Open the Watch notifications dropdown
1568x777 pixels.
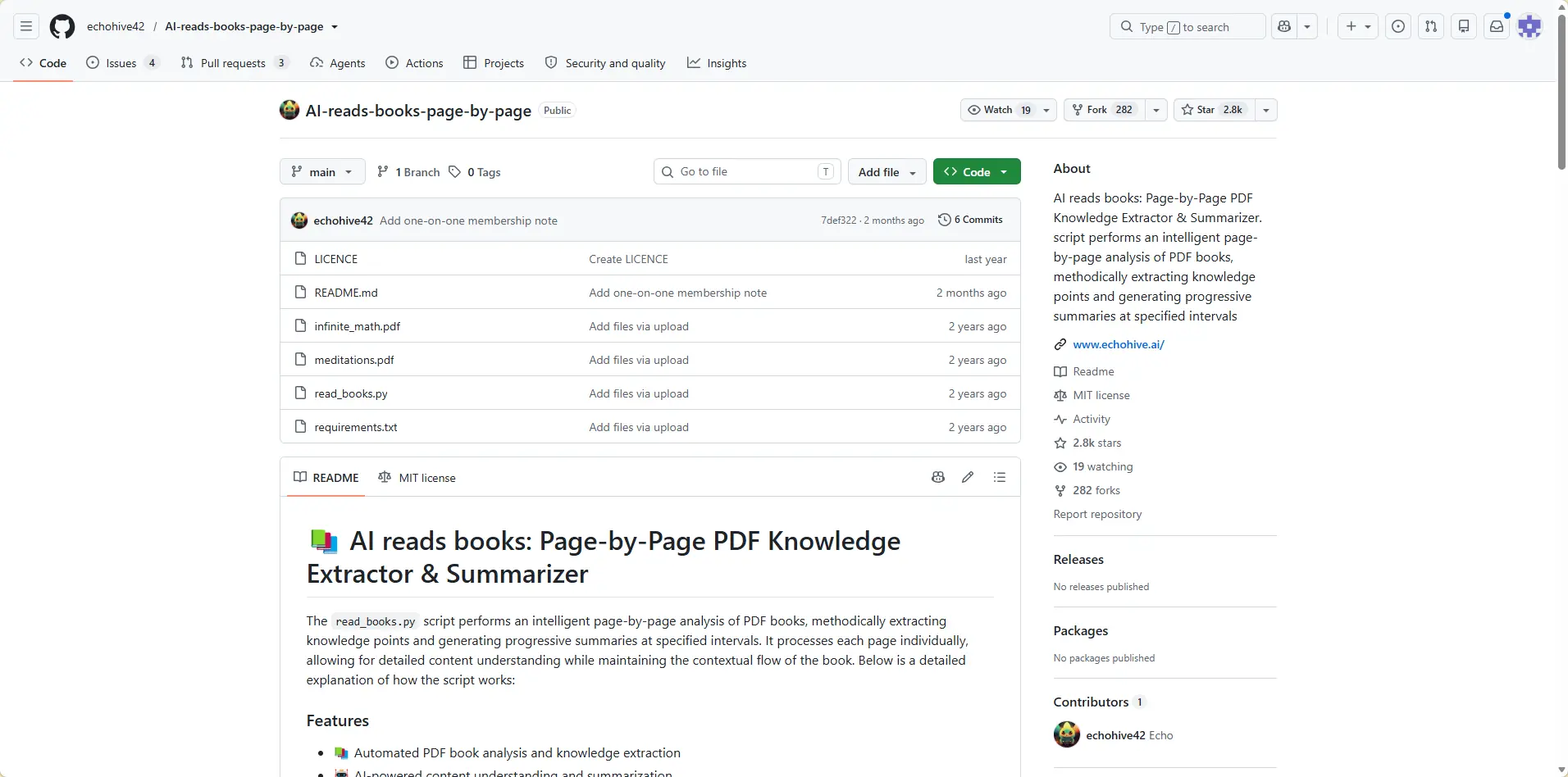1008,110
